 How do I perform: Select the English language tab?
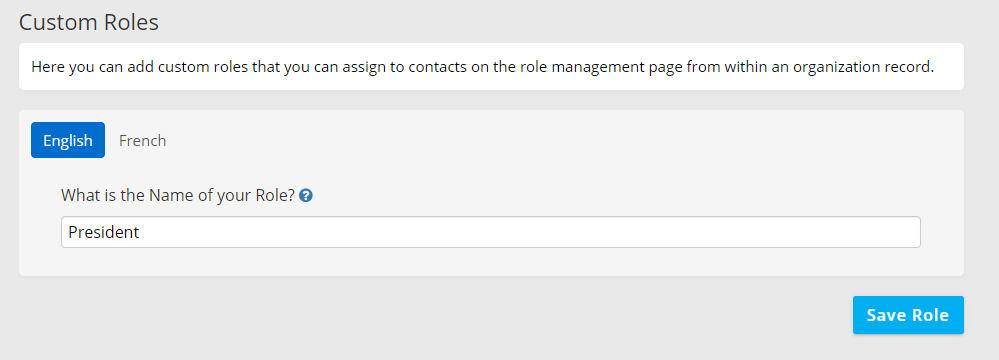[68, 140]
